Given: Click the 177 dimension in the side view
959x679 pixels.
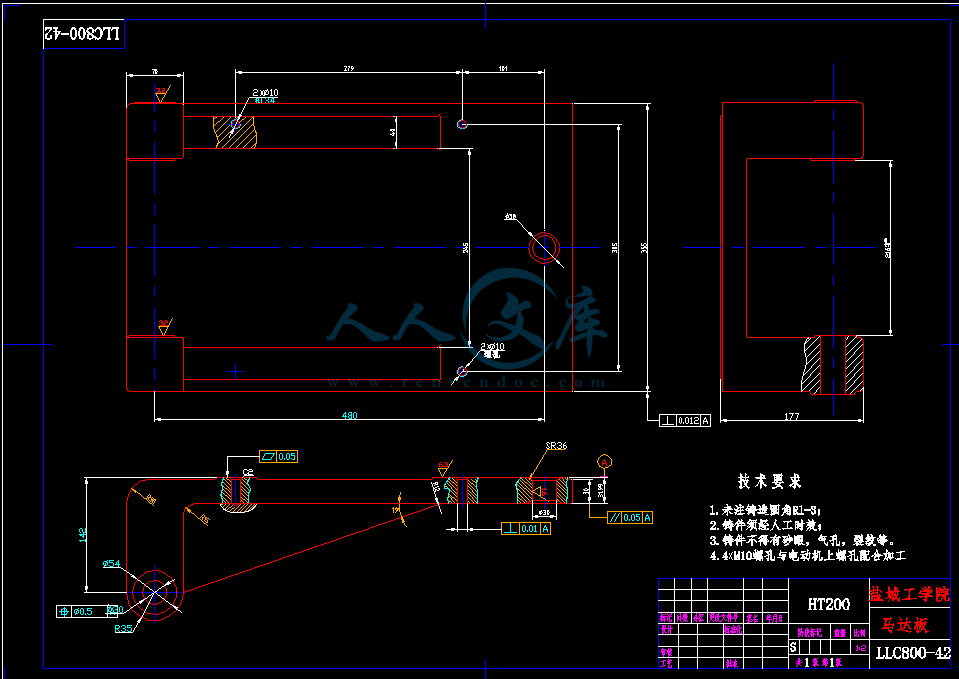Looking at the screenshot, I should point(791,415).
